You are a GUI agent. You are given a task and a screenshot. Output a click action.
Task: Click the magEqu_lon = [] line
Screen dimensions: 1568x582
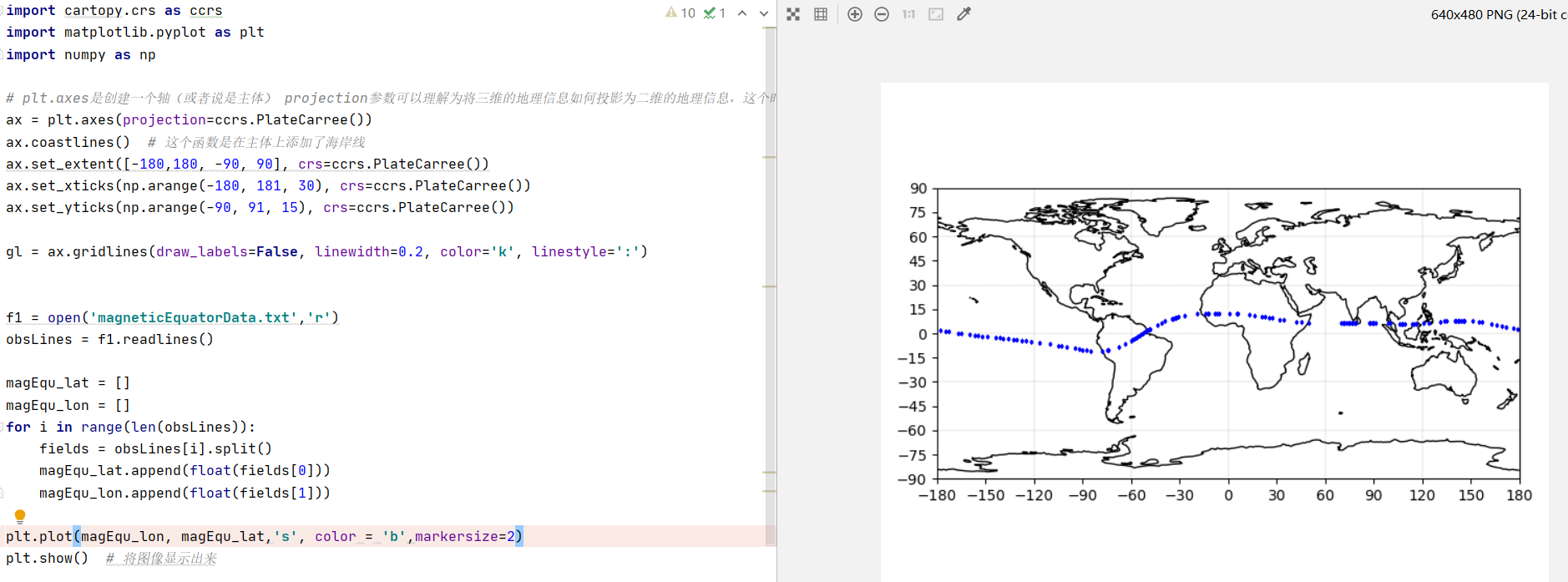pos(68,406)
